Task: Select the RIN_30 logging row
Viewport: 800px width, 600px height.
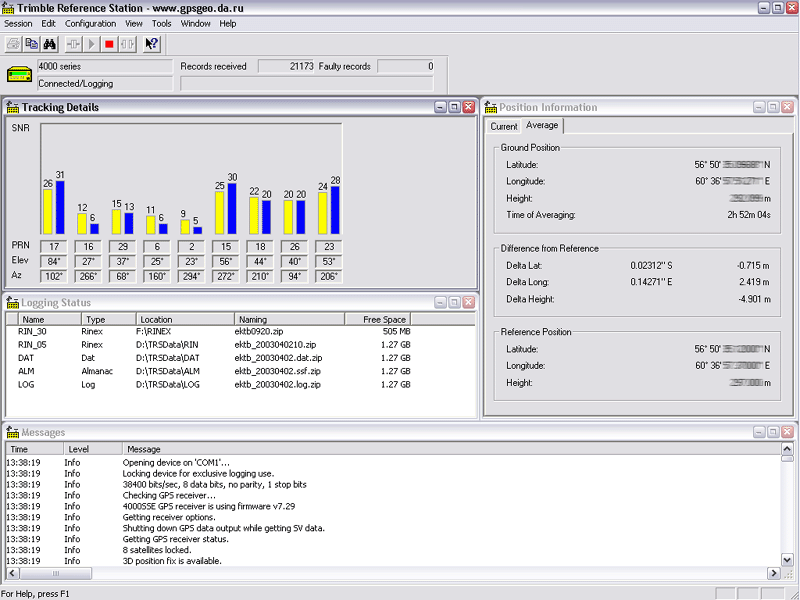Action: coord(34,332)
